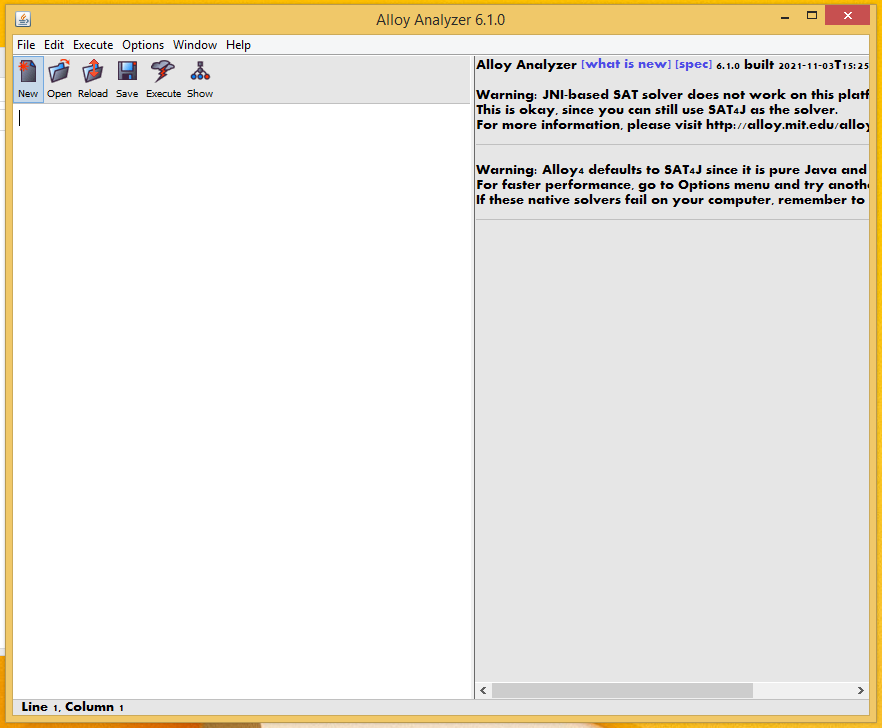Open the Help menu
882x728 pixels.
[238, 45]
